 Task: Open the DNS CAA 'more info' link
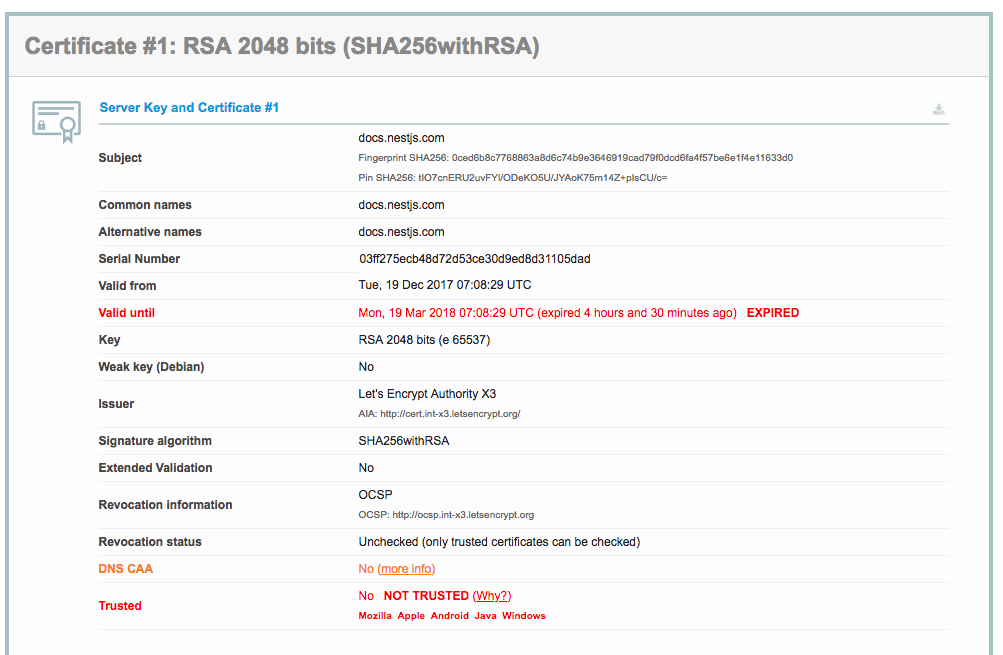point(406,569)
